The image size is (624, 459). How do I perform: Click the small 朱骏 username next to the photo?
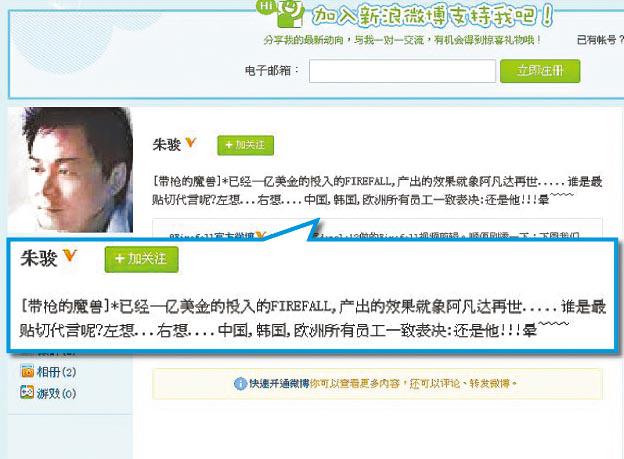(x=167, y=145)
